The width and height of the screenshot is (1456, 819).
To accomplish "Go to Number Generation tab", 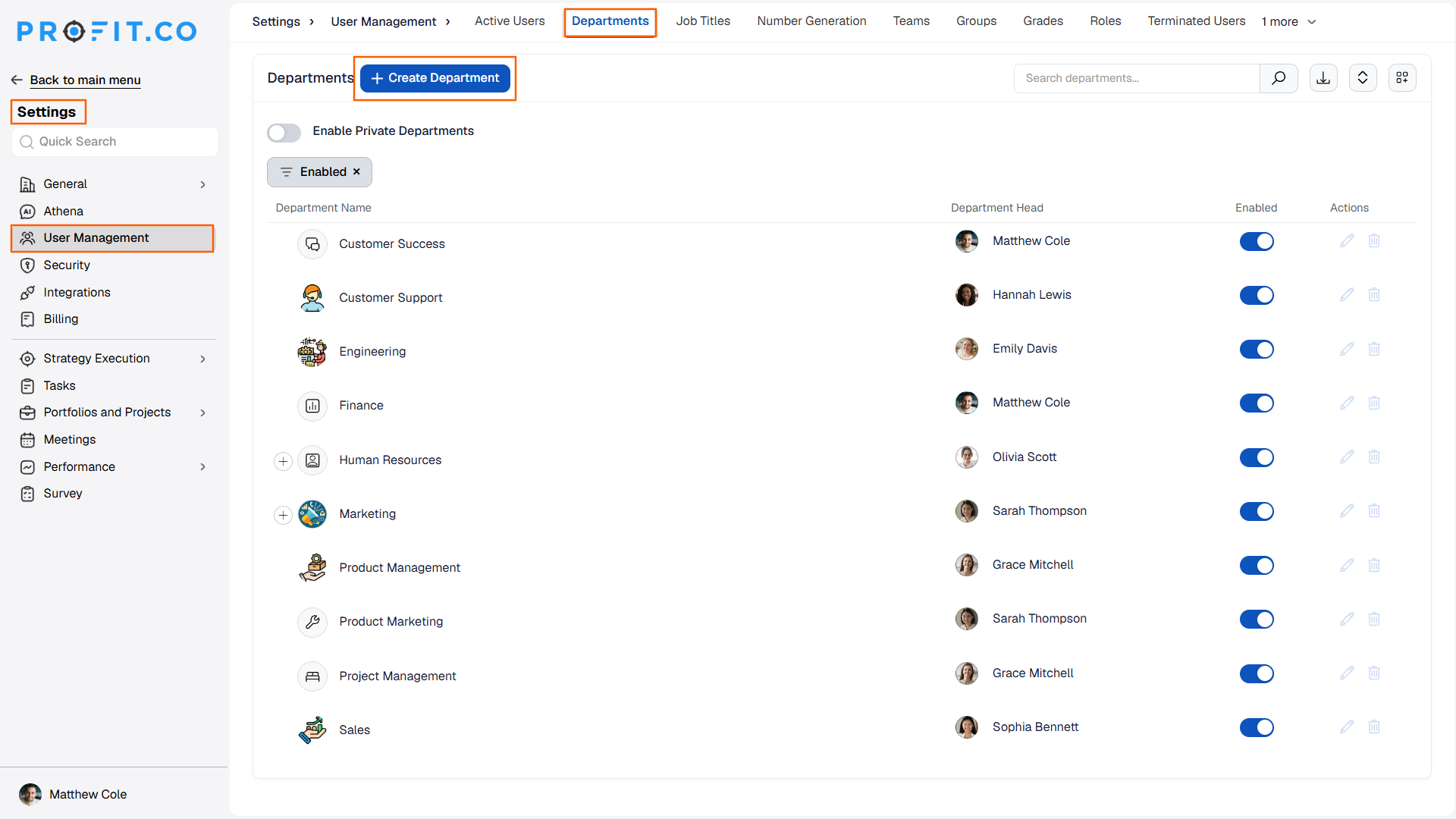I will (x=811, y=21).
